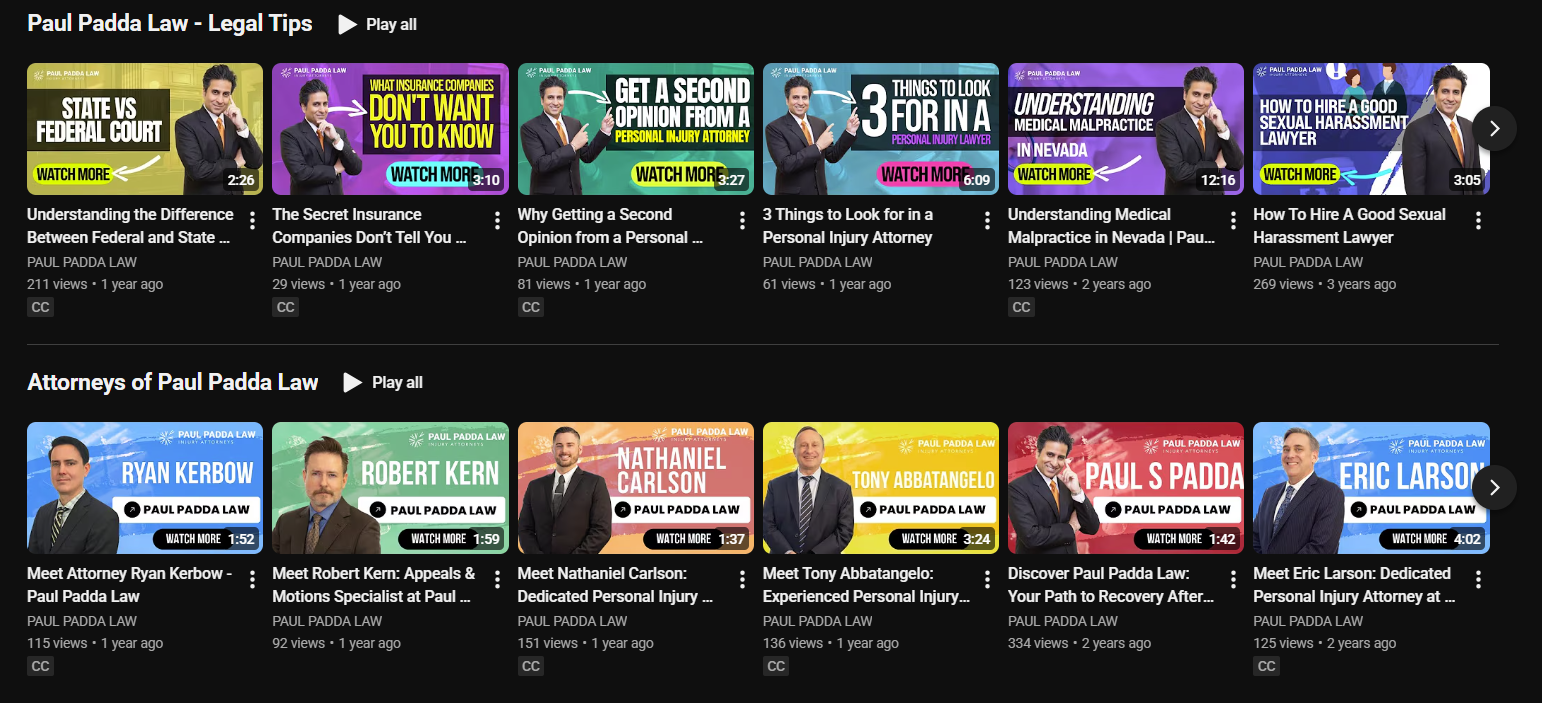
Task: Show next videos in Legal Tips row
Action: click(x=1494, y=128)
